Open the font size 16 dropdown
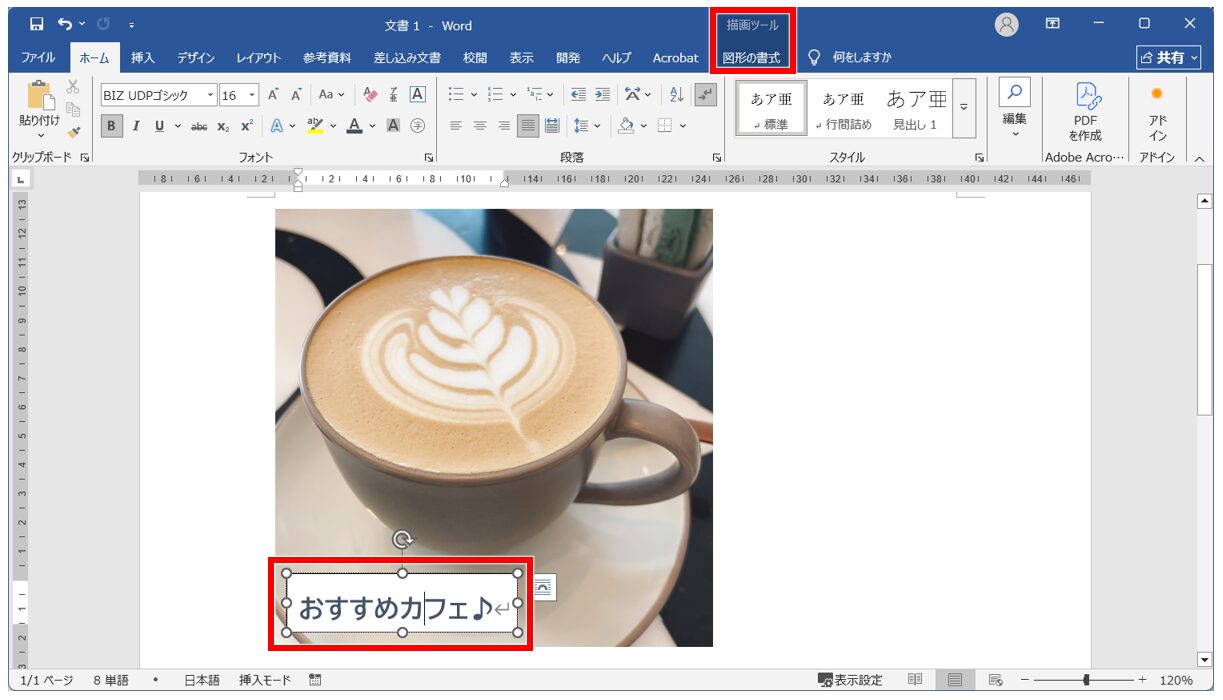Viewport: 1223px width, 700px height. 252,96
